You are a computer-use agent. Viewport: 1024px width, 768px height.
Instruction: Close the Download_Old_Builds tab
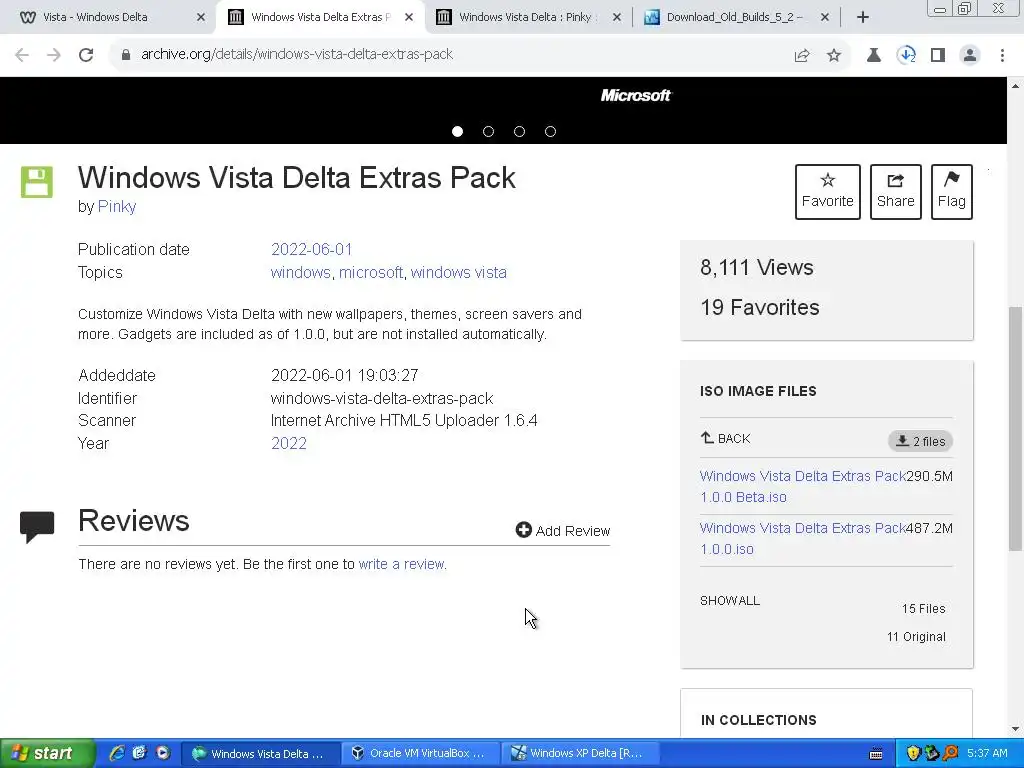[824, 18]
